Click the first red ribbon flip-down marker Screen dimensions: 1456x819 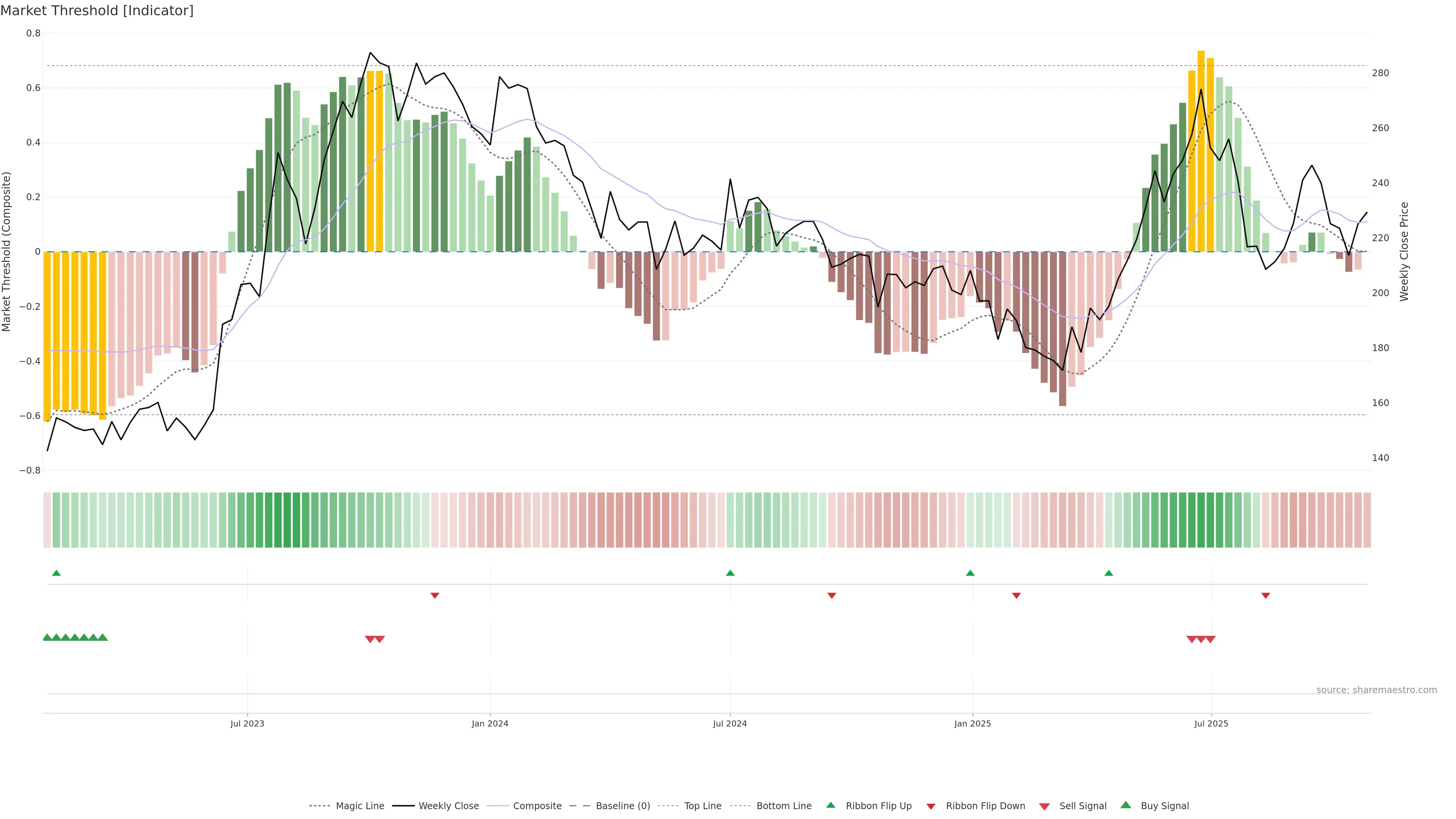point(435,596)
